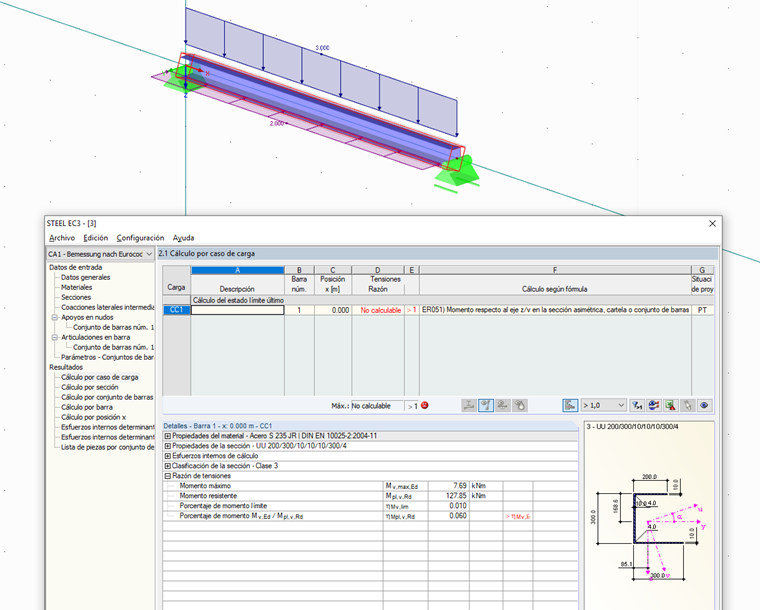Image resolution: width=760 pixels, height=610 pixels.
Task: Click the green support at beam's right end
Action: [457, 174]
